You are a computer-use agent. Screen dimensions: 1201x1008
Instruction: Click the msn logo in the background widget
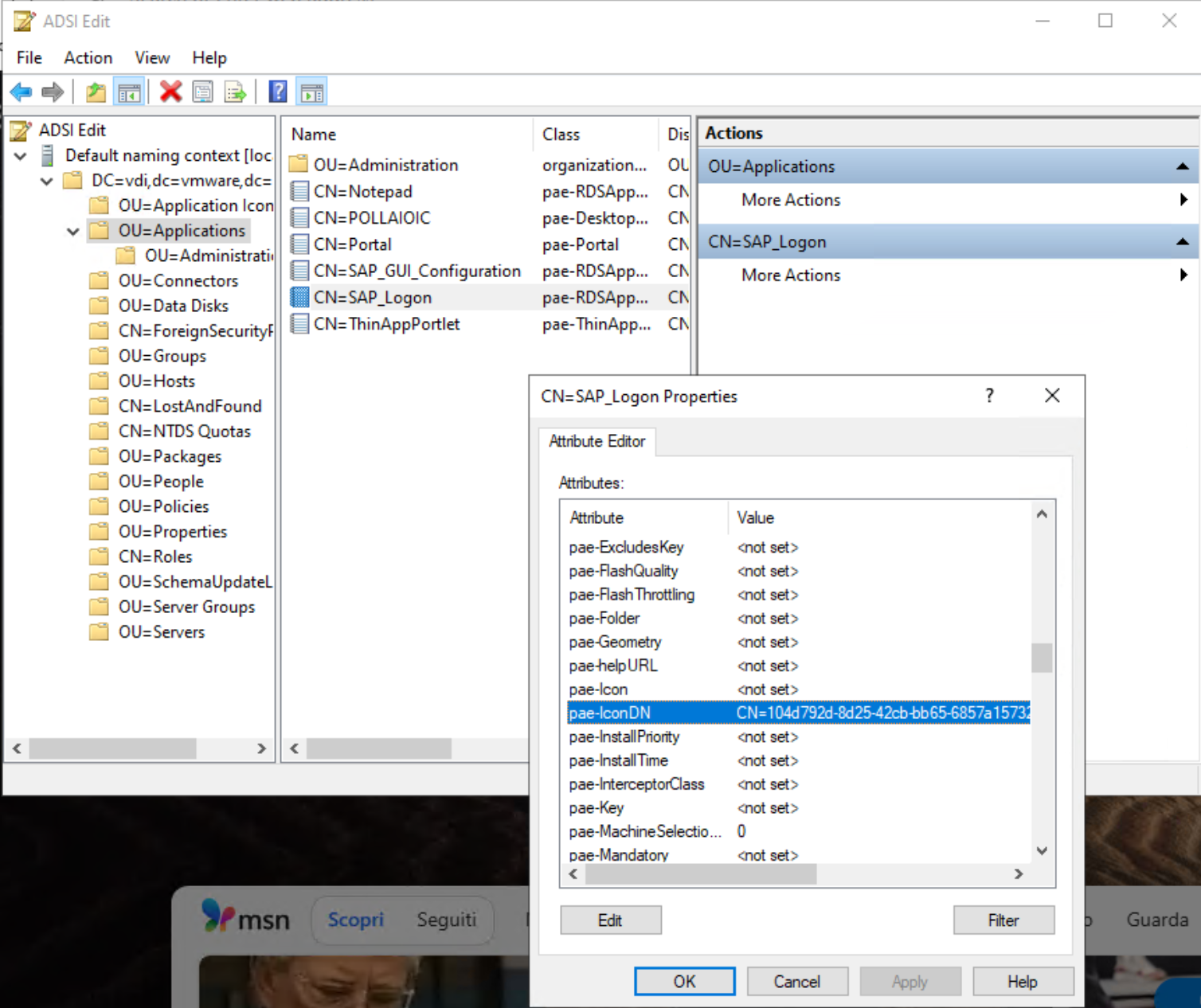pos(246,916)
